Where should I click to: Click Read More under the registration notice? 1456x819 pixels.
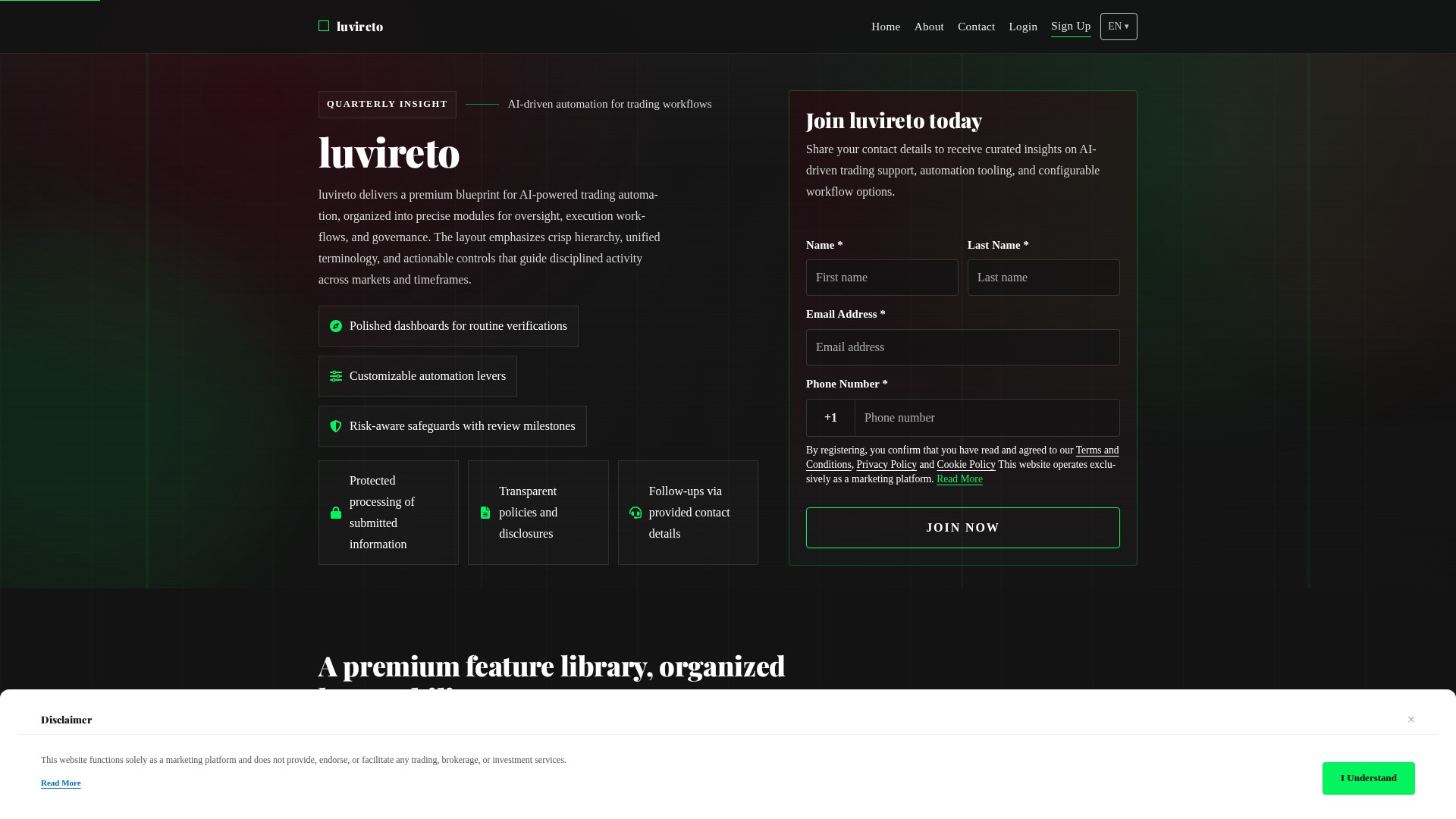click(x=959, y=479)
